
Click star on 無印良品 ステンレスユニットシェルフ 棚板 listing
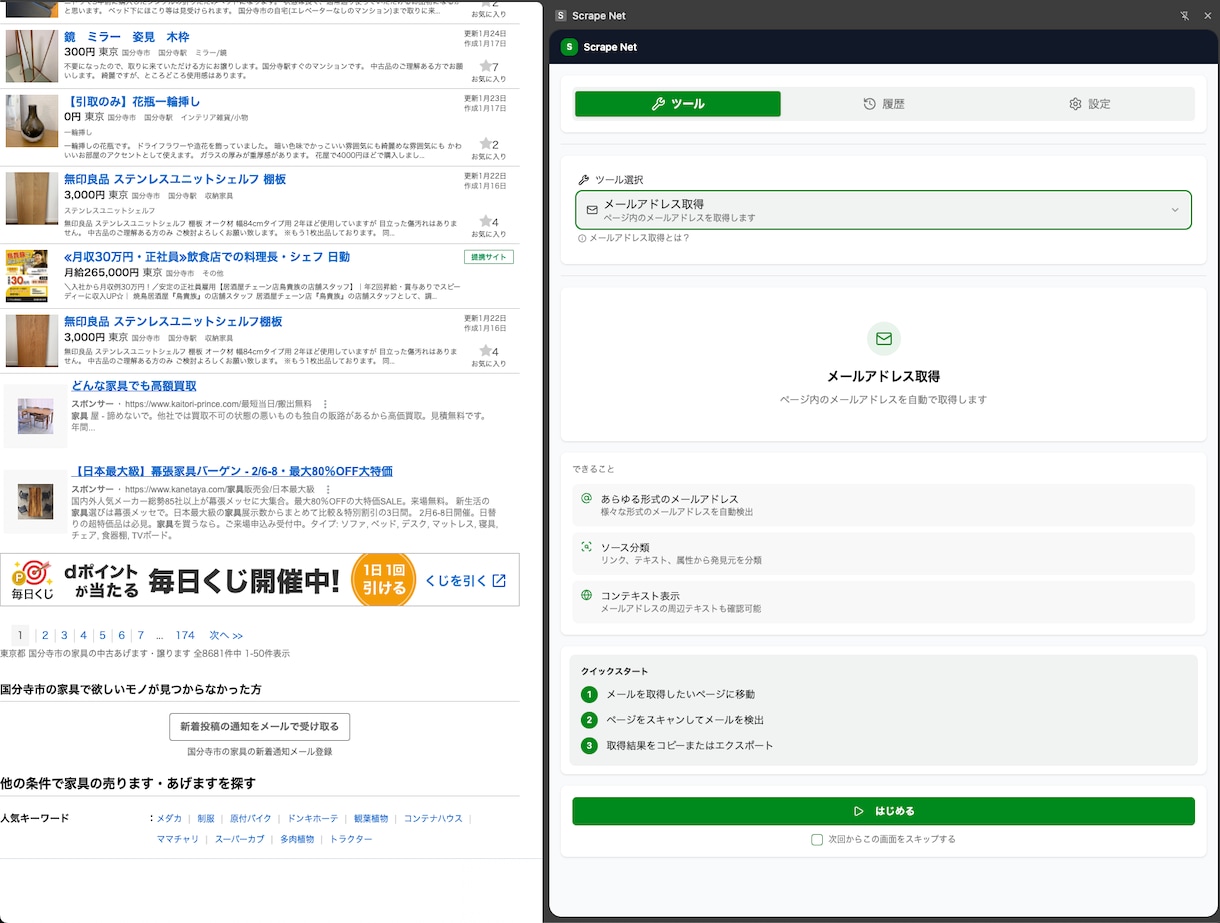point(485,221)
